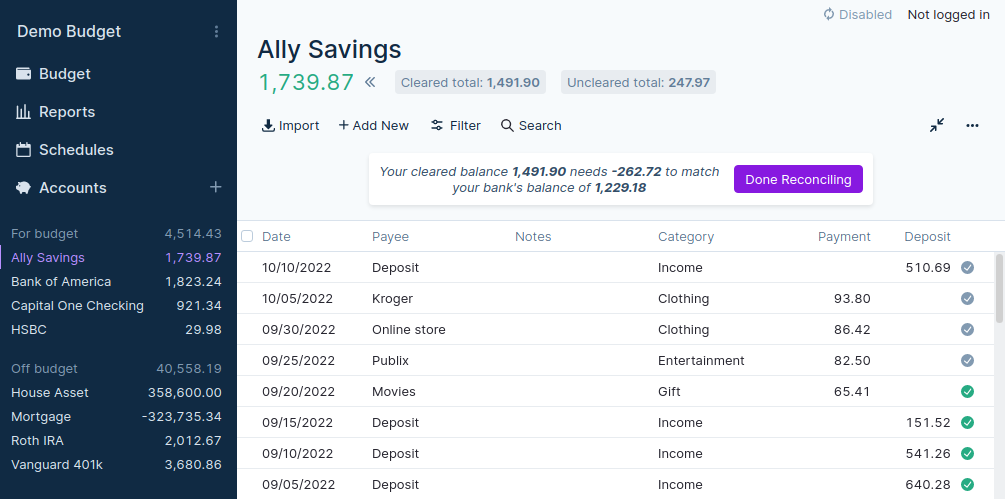Viewport: 1005px width, 499px height.
Task: Click Done Reconciling button
Action: (x=798, y=180)
